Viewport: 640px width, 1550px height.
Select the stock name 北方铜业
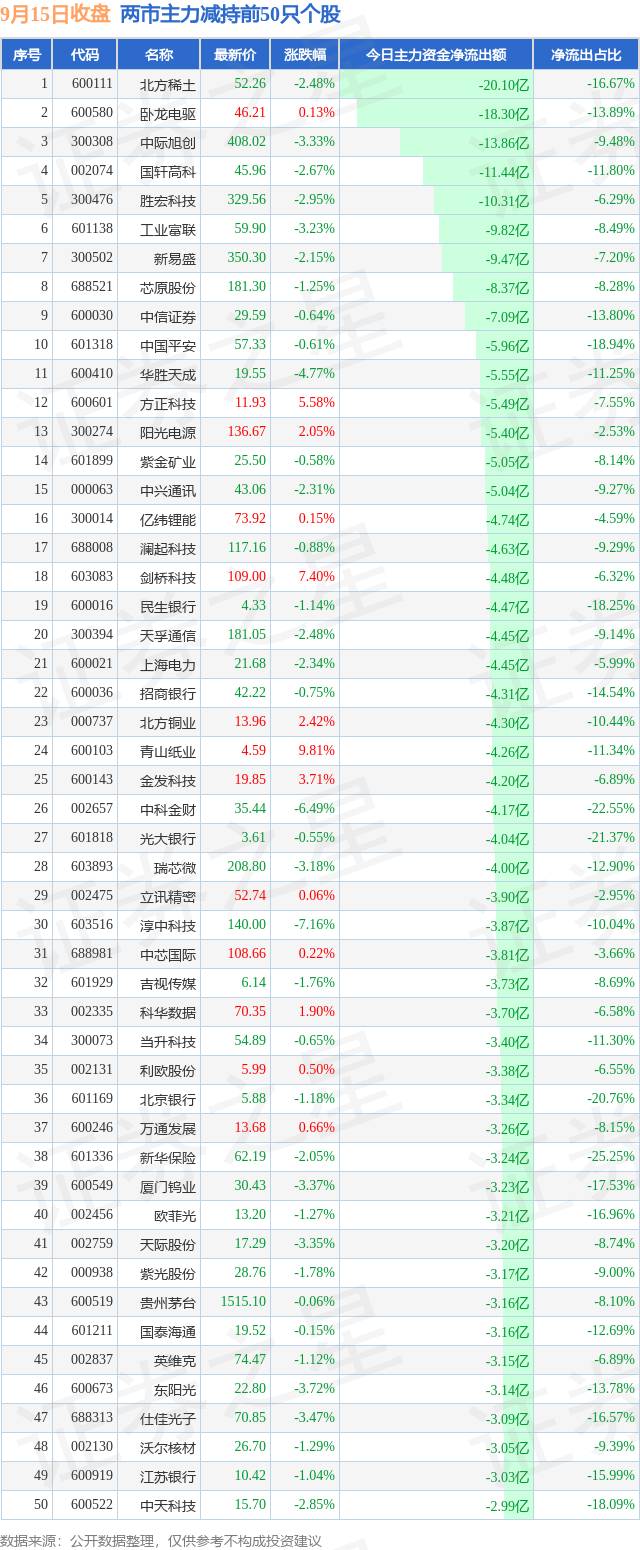(x=168, y=722)
